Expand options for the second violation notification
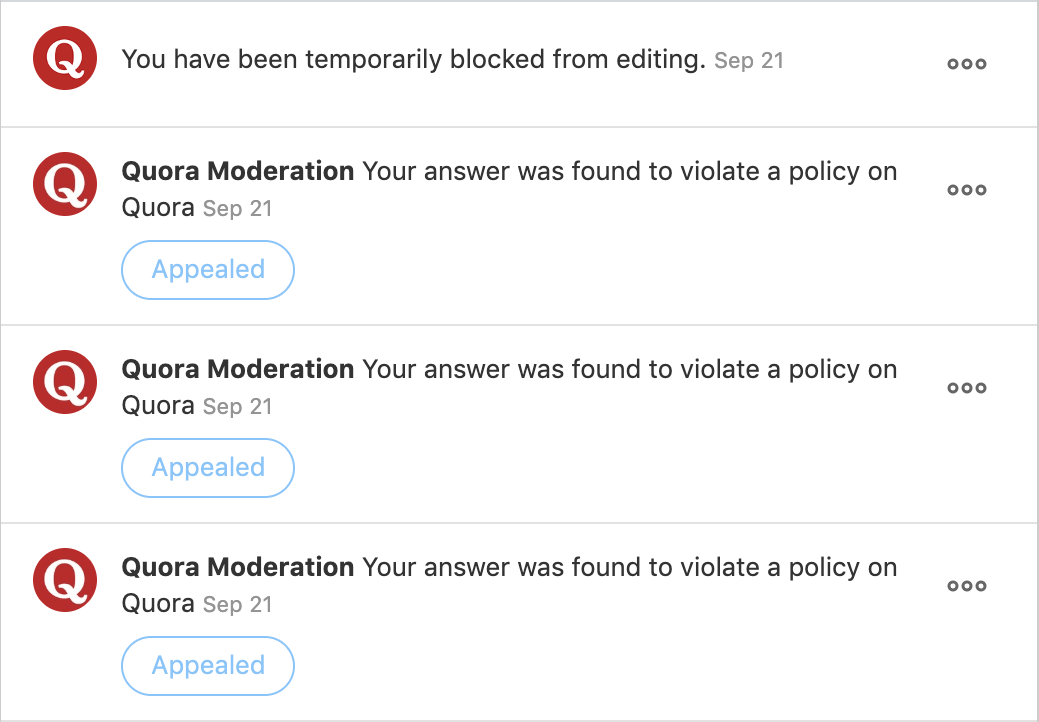 [966, 387]
